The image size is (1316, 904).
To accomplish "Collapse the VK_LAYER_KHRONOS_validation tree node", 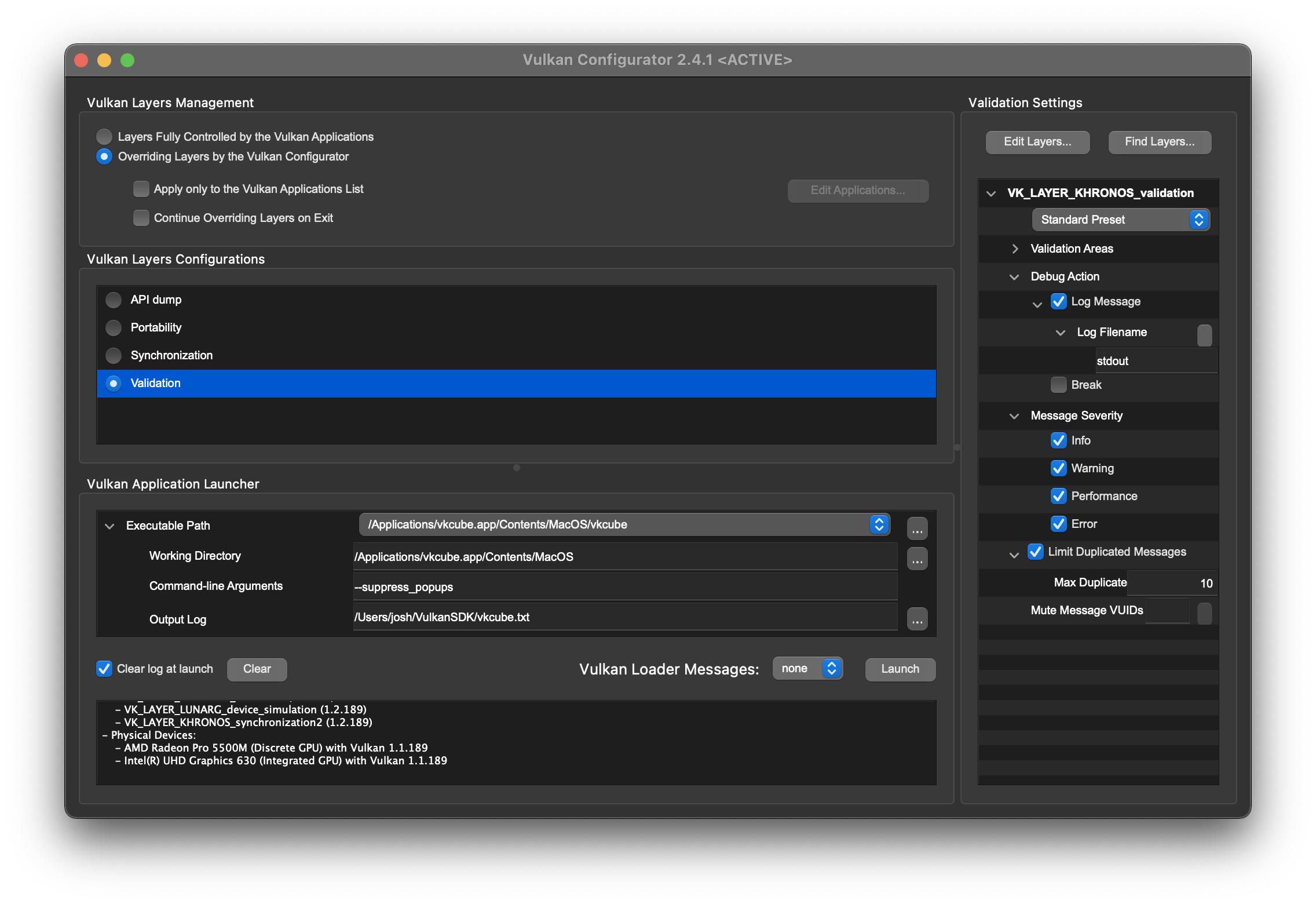I will click(991, 194).
